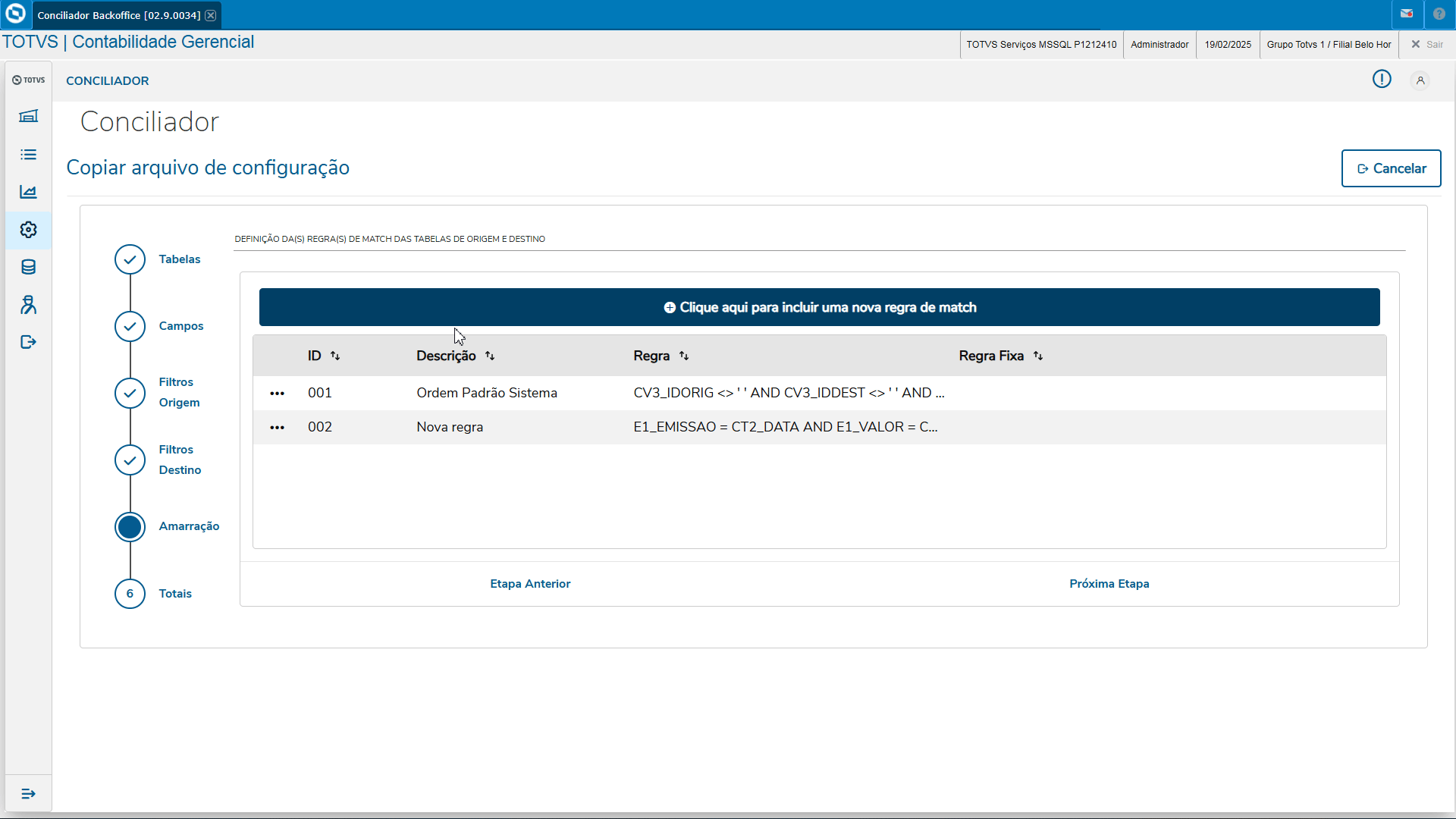Screen dimensions: 1456x819
Task: Open the chart analytics sidebar icon
Action: [28, 192]
